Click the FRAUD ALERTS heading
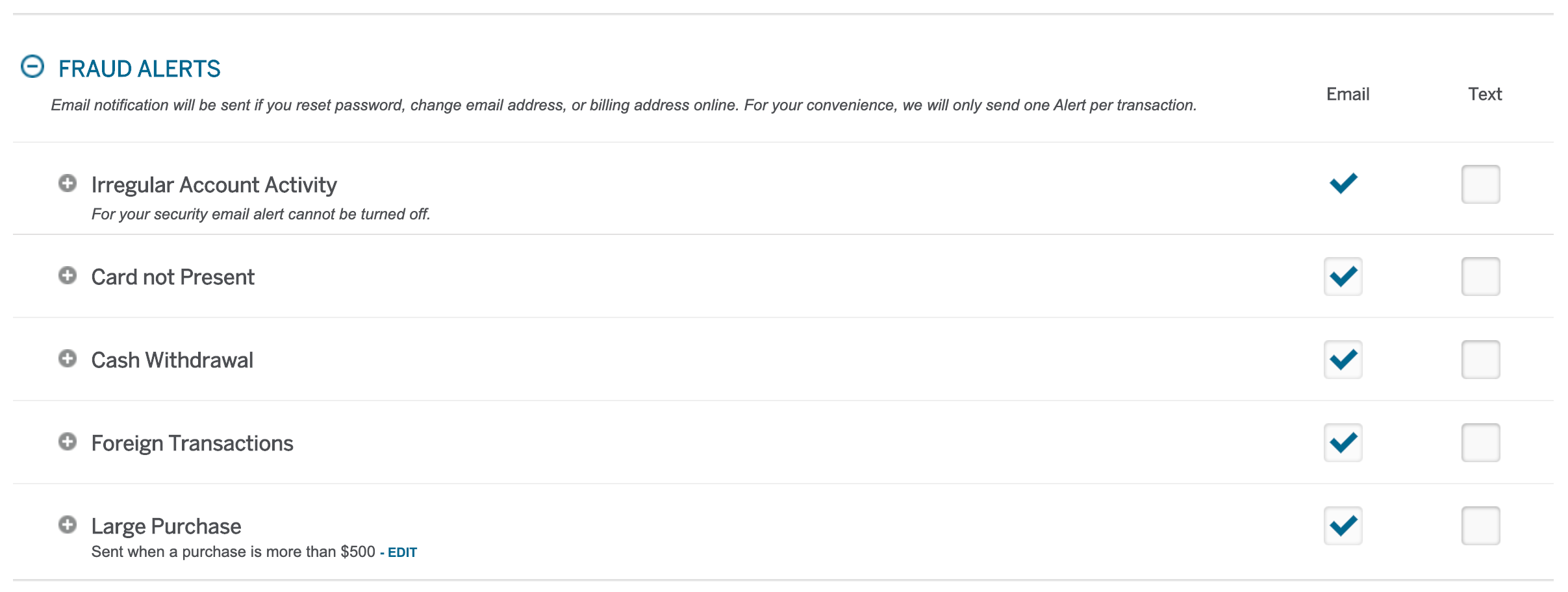This screenshot has width=1568, height=592. 140,69
